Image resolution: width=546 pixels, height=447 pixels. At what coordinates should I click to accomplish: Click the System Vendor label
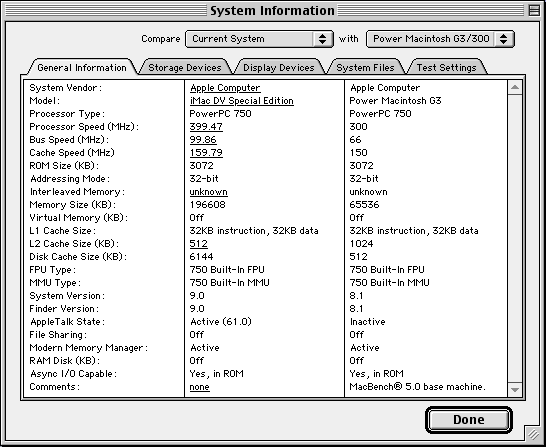[65, 88]
